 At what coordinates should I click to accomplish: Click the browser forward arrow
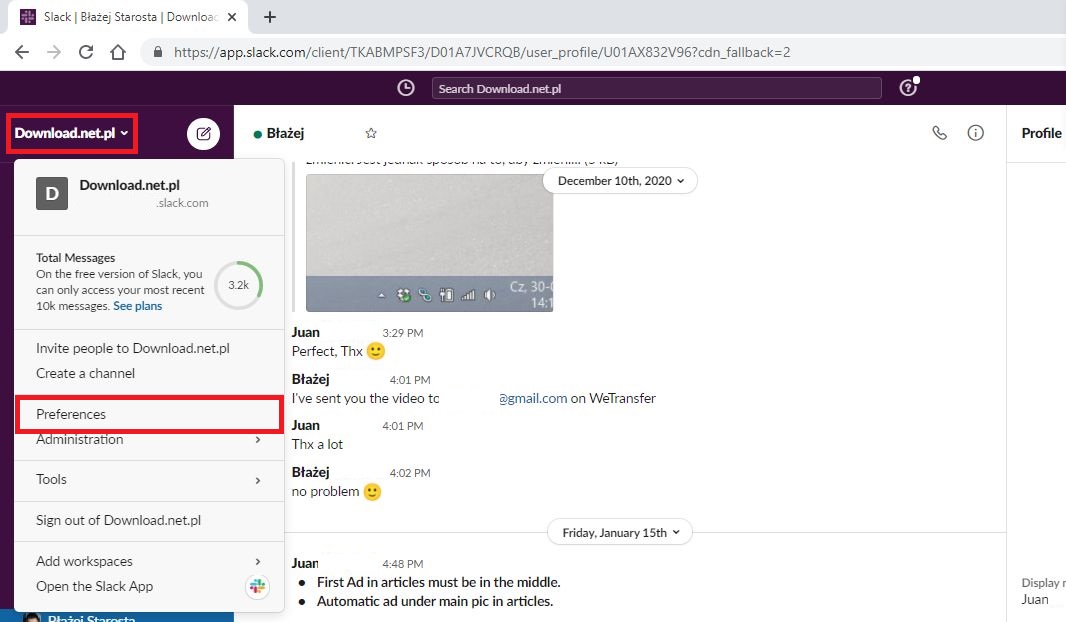pos(54,52)
